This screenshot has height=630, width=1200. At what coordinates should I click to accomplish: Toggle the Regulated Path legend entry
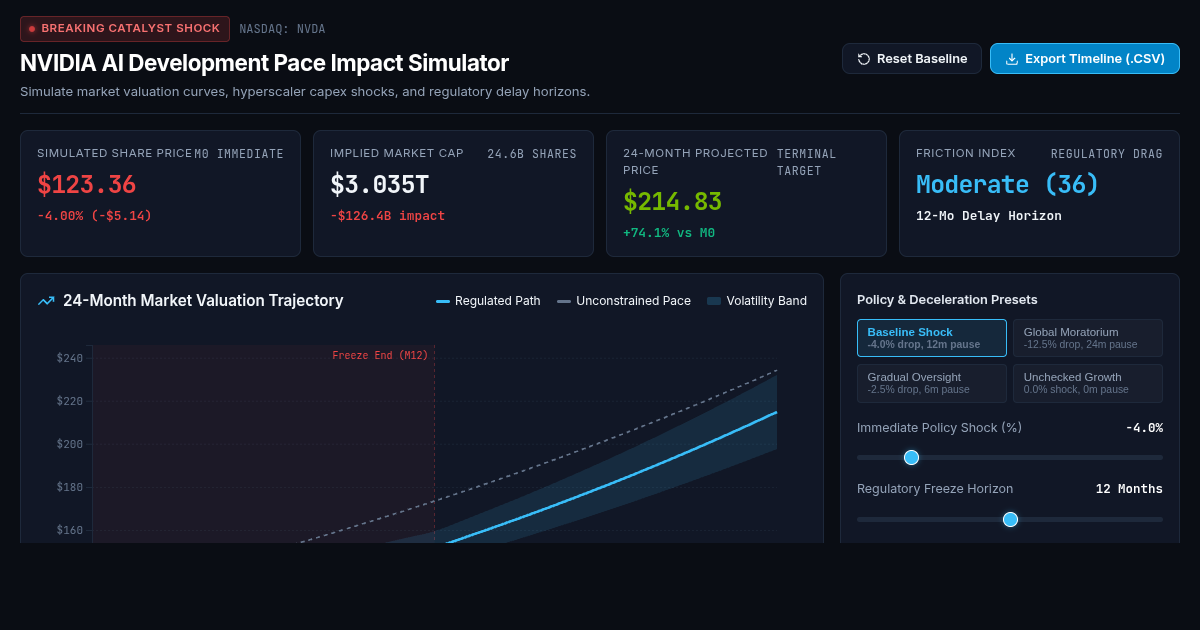click(x=488, y=301)
